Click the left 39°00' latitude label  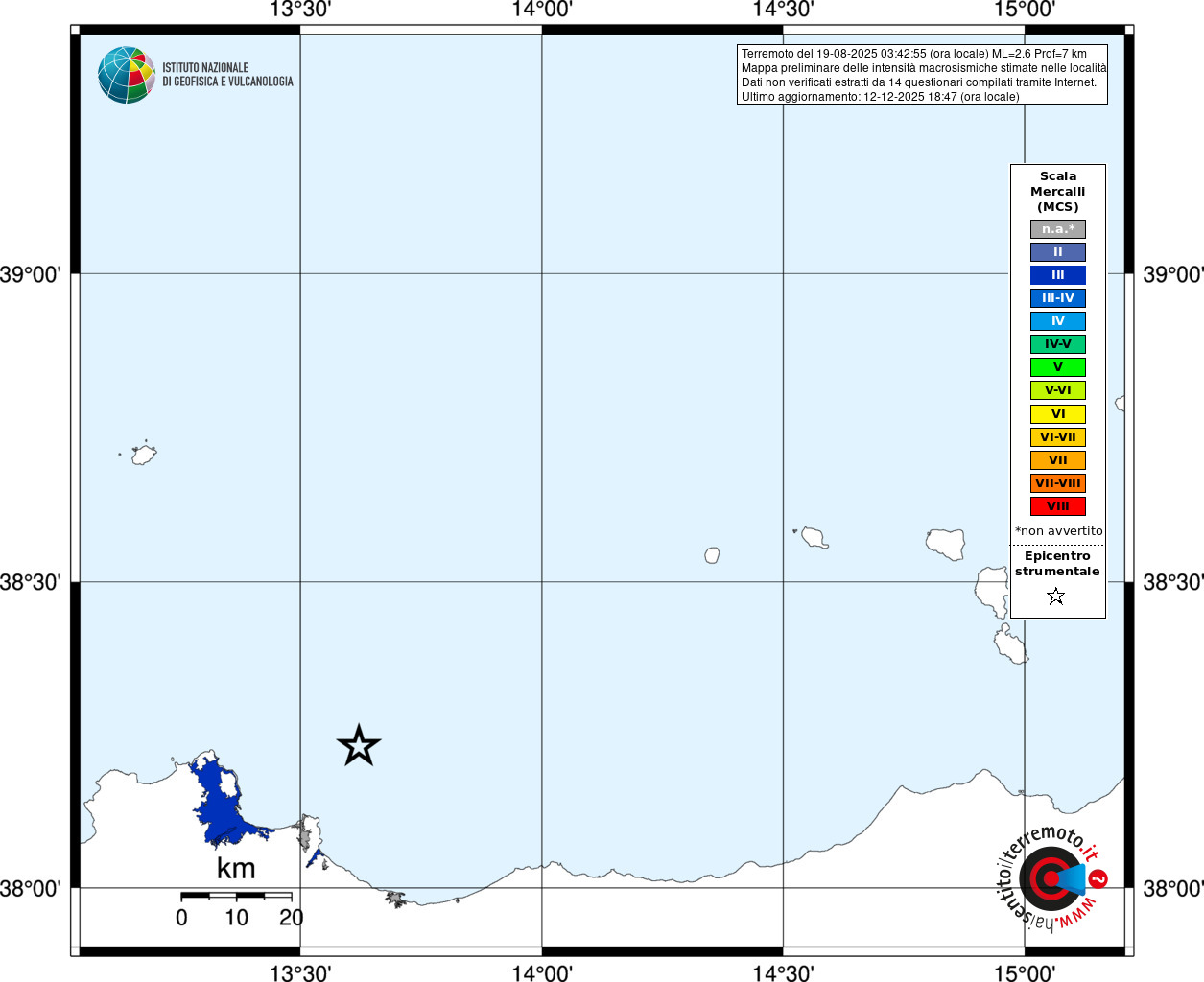(x=31, y=274)
